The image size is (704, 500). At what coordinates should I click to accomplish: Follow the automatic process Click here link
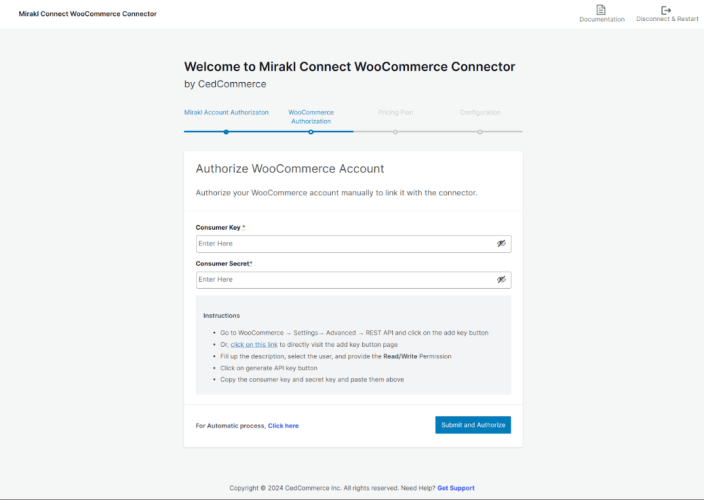point(283,426)
